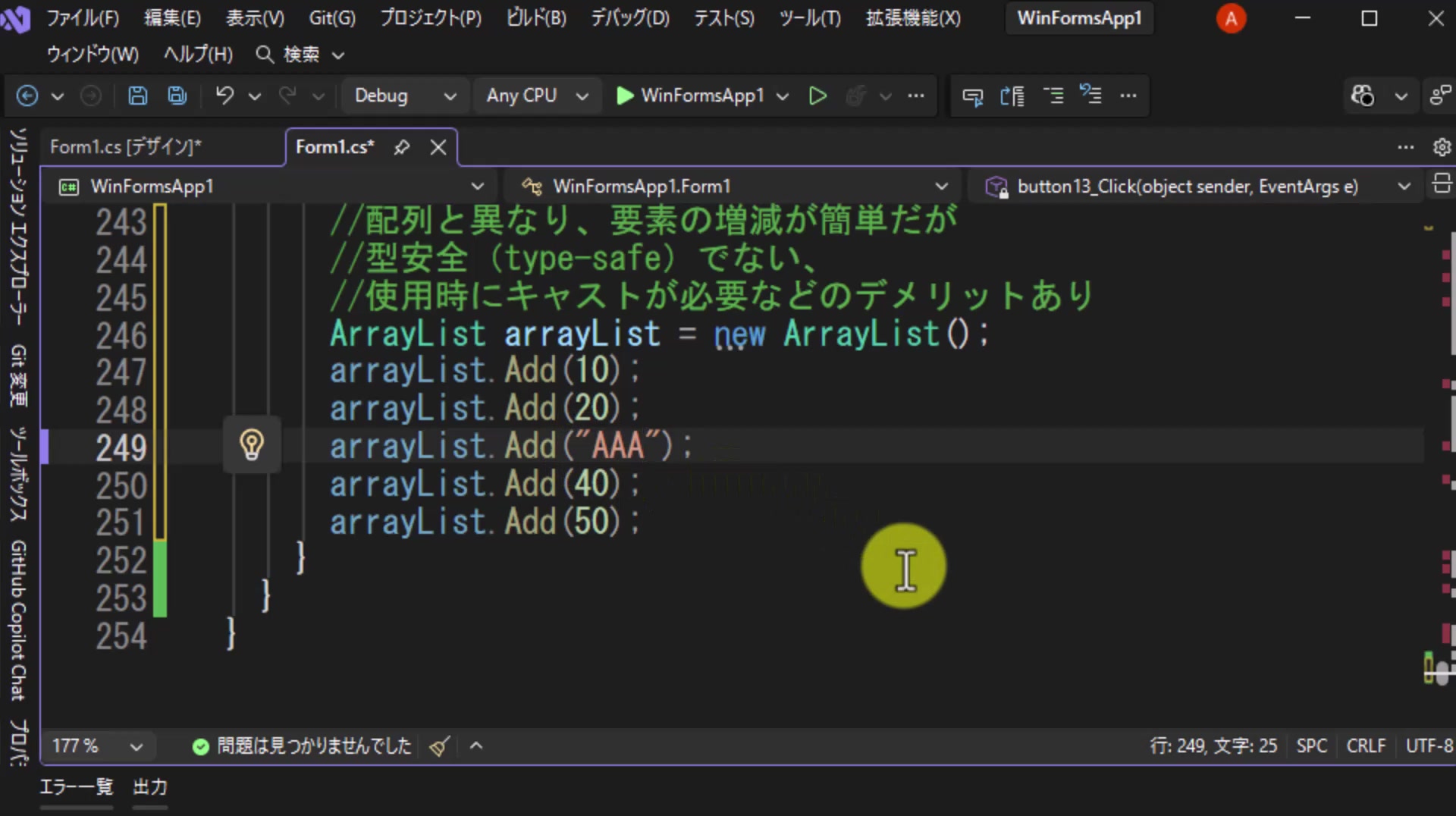Click the Save All icon
Image resolution: width=1456 pixels, height=816 pixels.
click(x=177, y=96)
